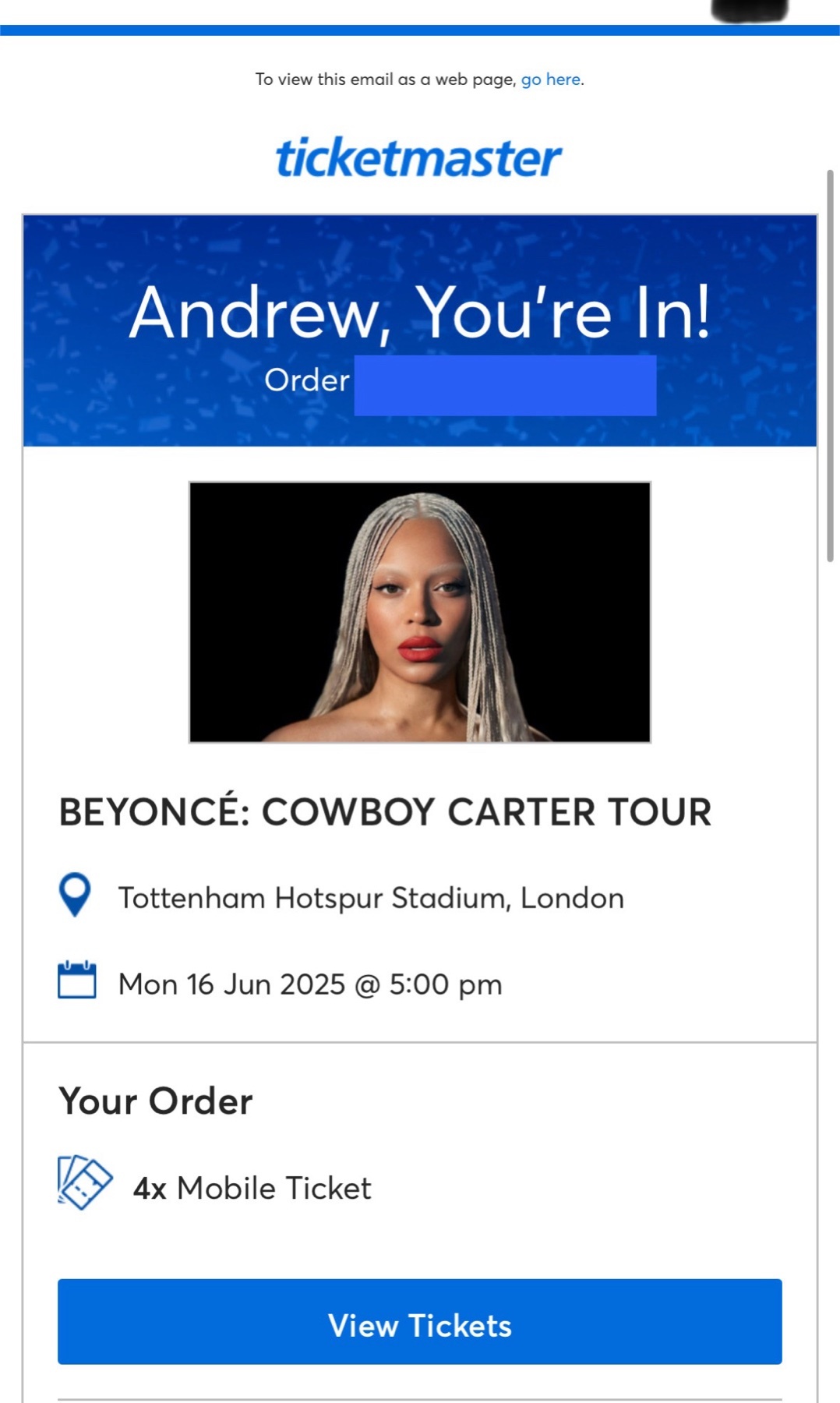Screen dimensions: 840x1403
Task: Click the 'Your Order' section heading
Action: 156,1101
